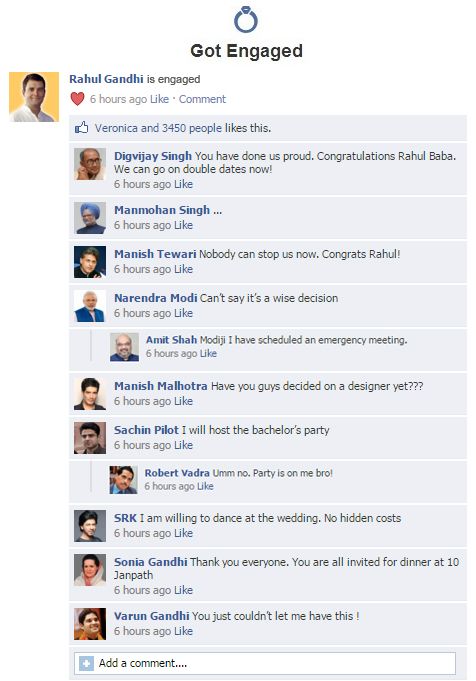Like the post via Like link
Image resolution: width=476 pixels, height=681 pixels.
pos(159,99)
